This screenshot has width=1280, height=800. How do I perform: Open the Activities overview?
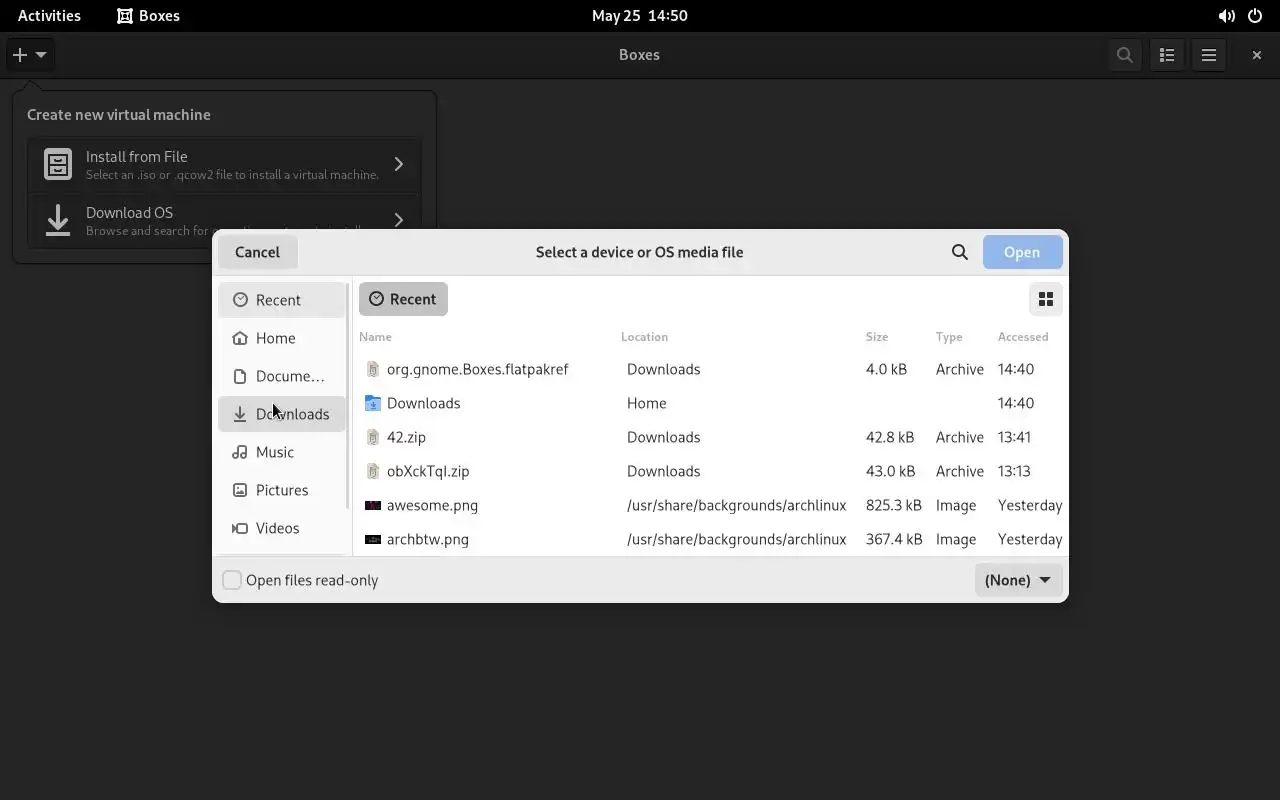(49, 16)
